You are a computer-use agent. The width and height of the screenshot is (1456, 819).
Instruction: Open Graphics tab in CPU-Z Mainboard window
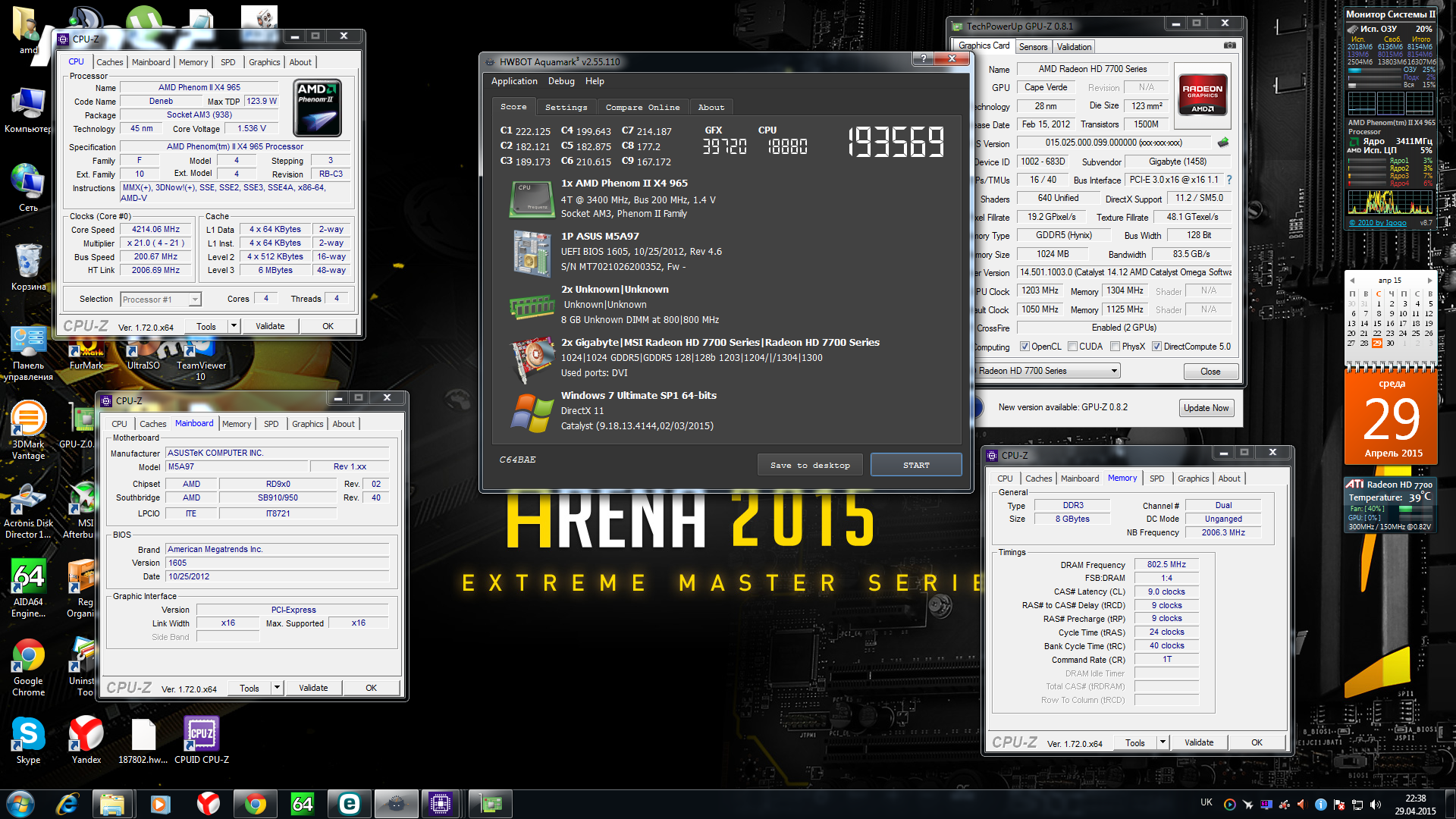[x=307, y=424]
